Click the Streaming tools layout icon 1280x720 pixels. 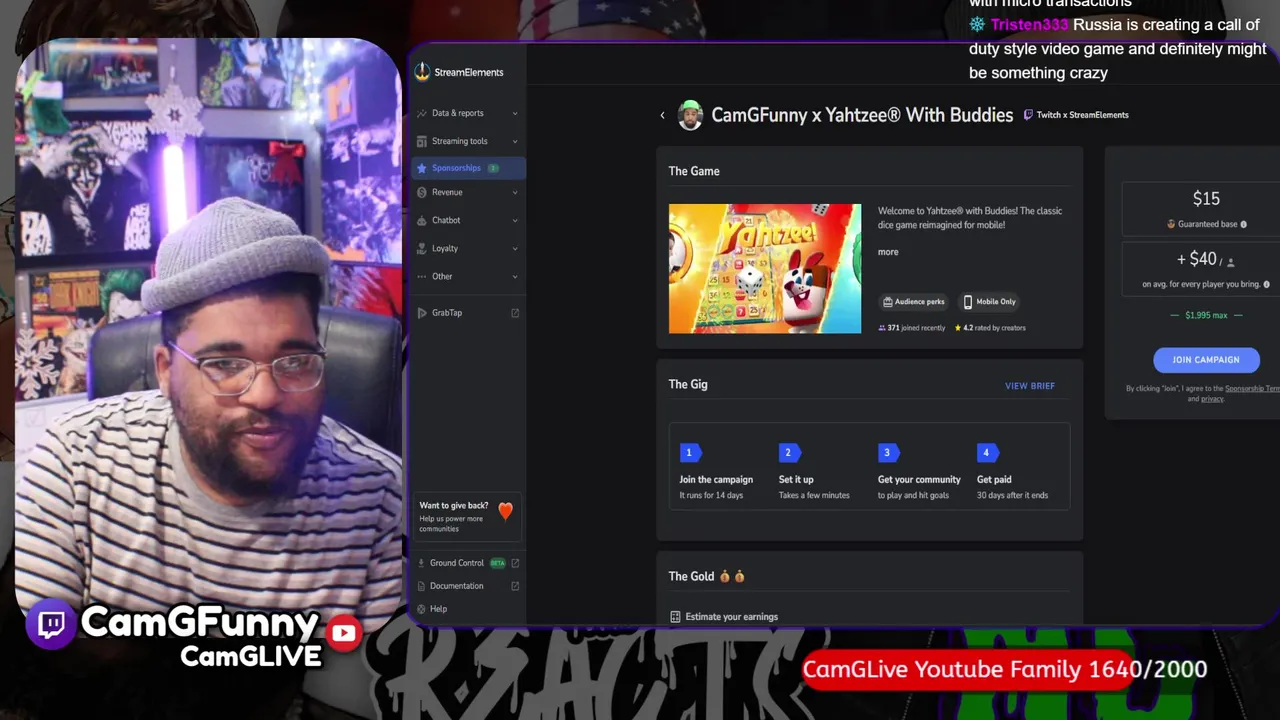[422, 141]
